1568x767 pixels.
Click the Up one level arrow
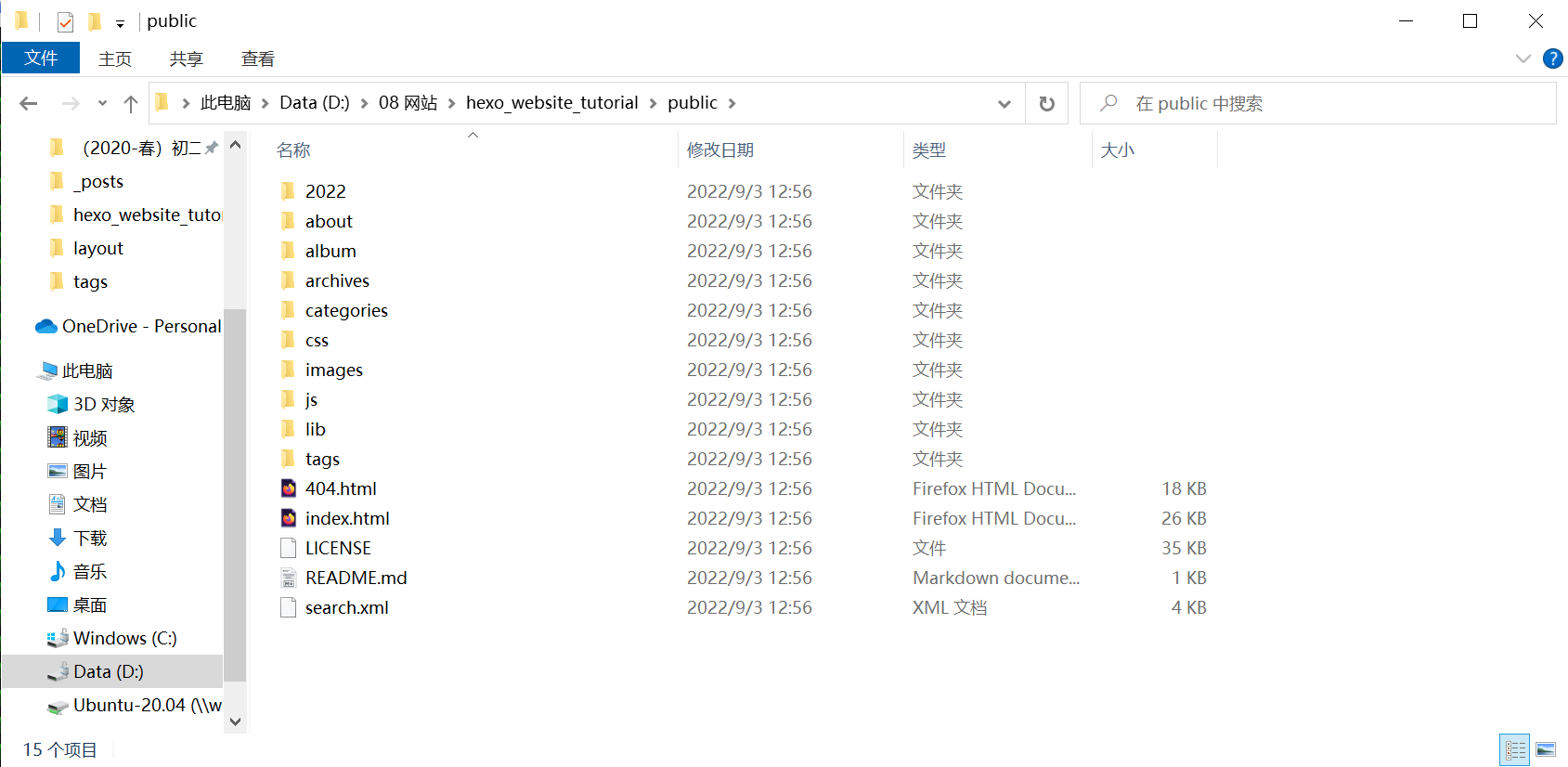[131, 103]
